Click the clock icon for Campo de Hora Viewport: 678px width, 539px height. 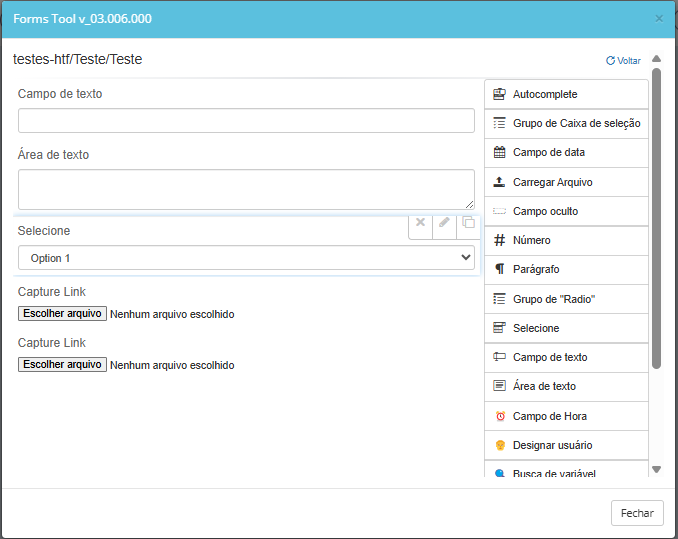coord(499,416)
